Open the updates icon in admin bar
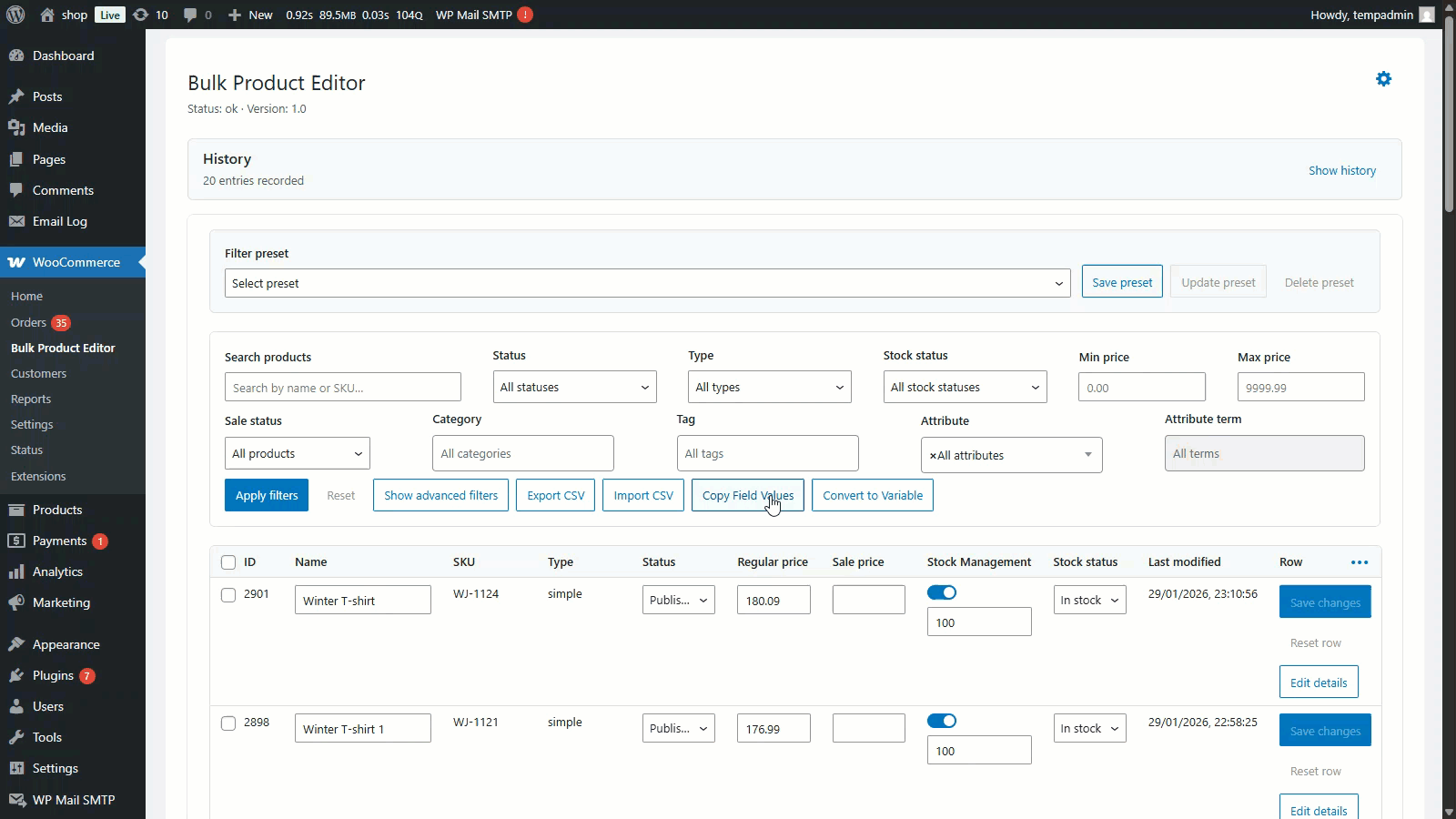The width and height of the screenshot is (1456, 819). tap(141, 15)
